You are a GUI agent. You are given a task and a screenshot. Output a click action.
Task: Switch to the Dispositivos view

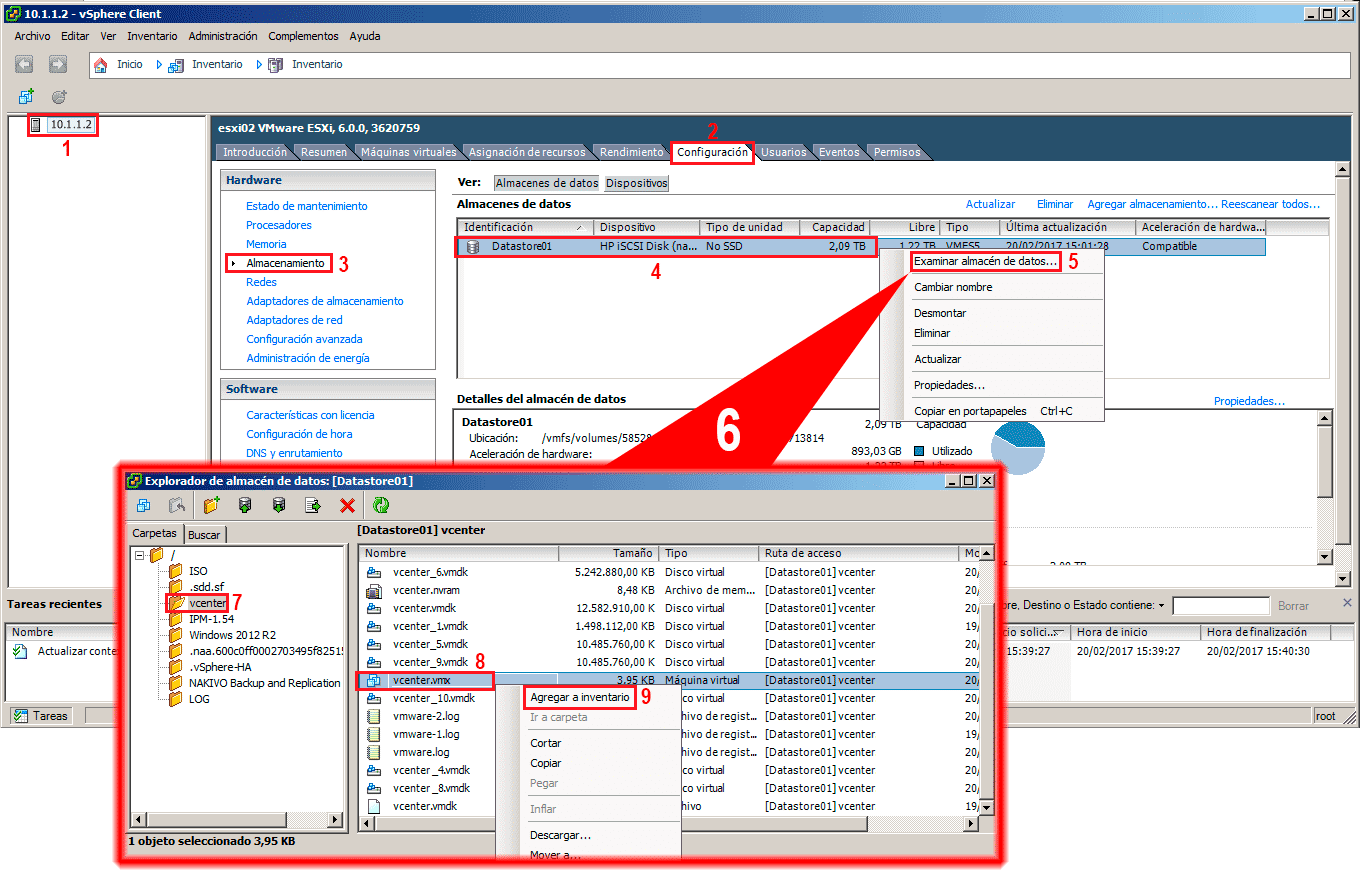[x=639, y=182]
